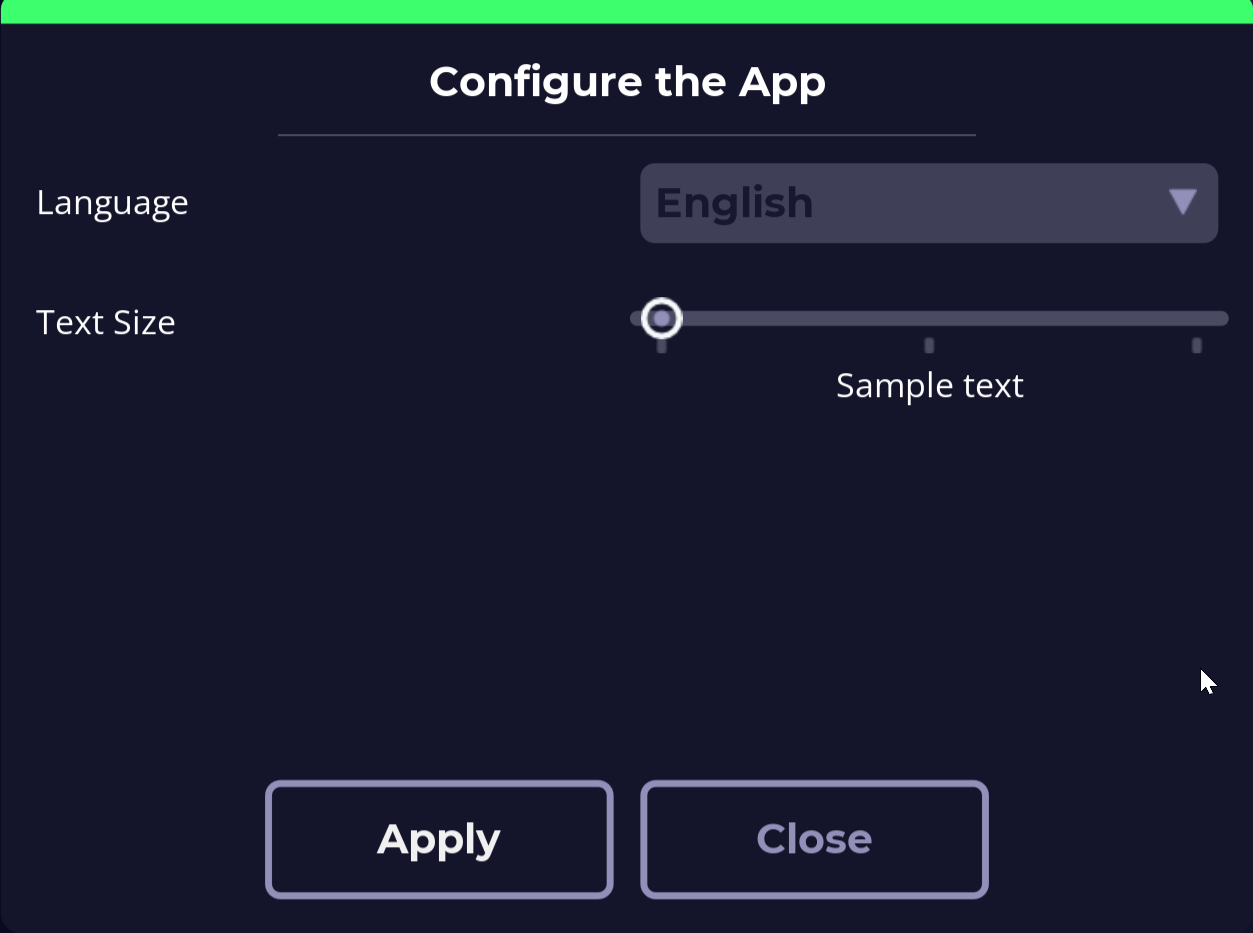Open the English language dropdown
The height and width of the screenshot is (933, 1253).
[928, 203]
